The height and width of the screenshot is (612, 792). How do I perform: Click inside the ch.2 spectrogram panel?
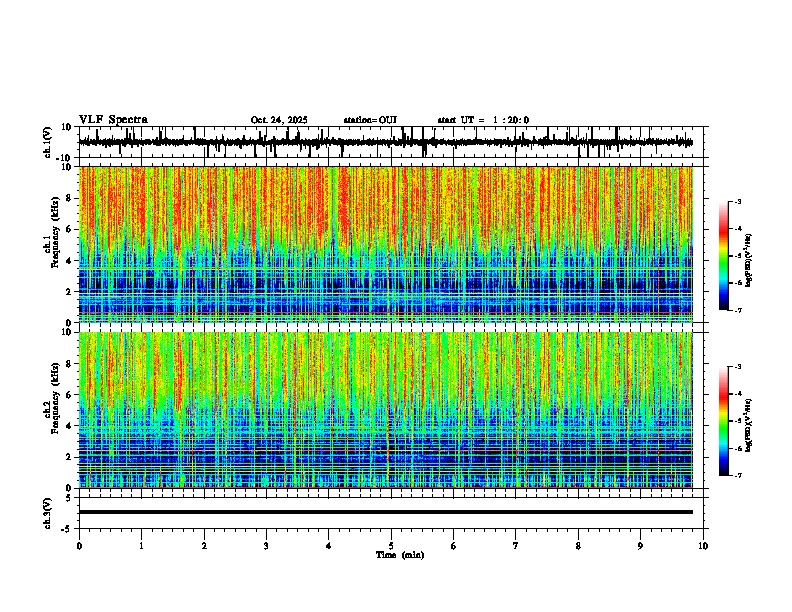click(386, 410)
